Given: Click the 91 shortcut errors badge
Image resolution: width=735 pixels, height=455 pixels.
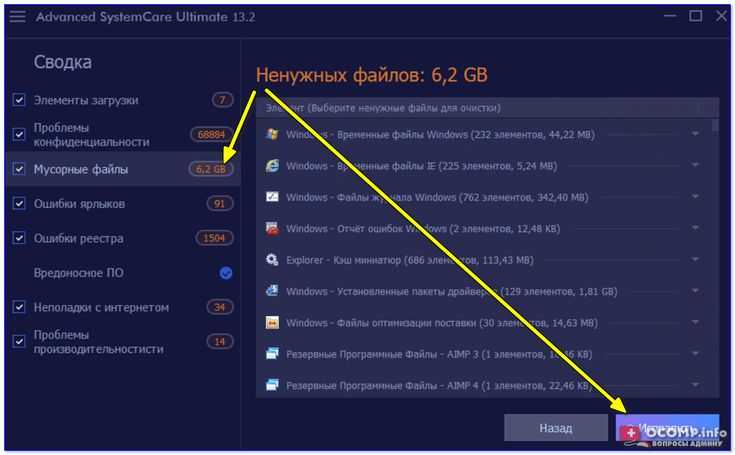Looking at the screenshot, I should point(219,203).
